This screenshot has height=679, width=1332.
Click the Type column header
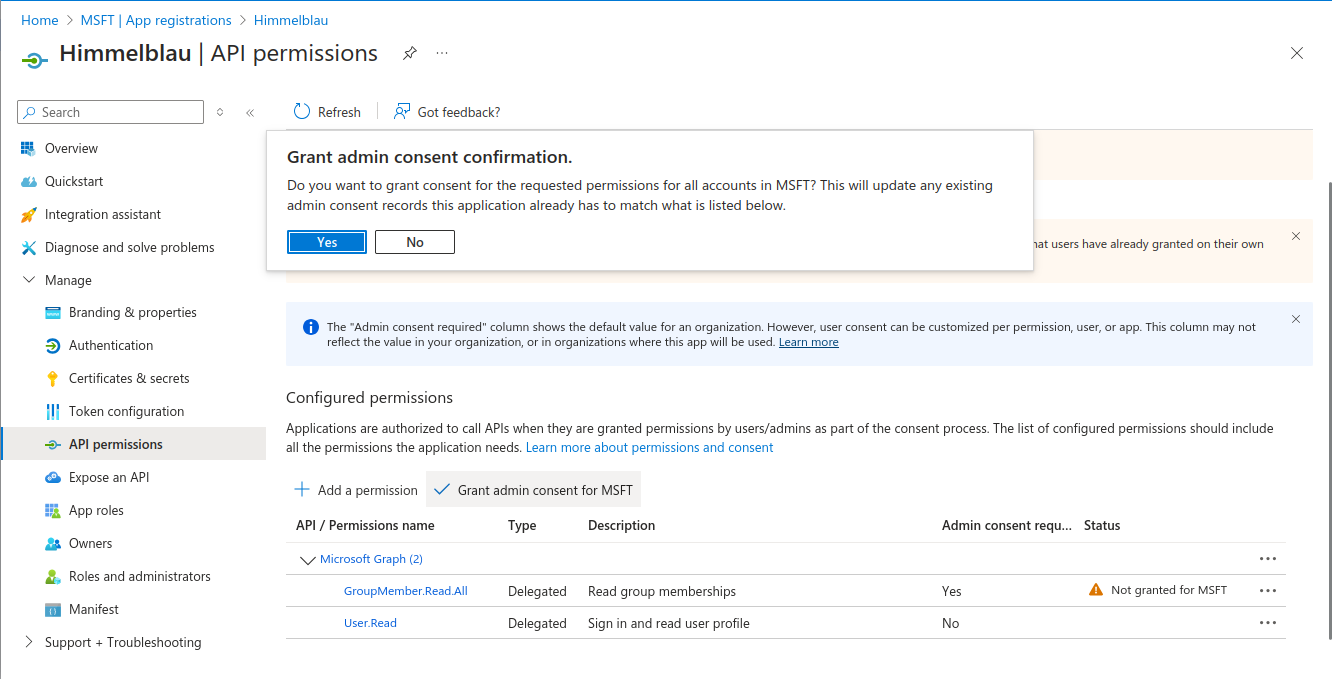522,525
